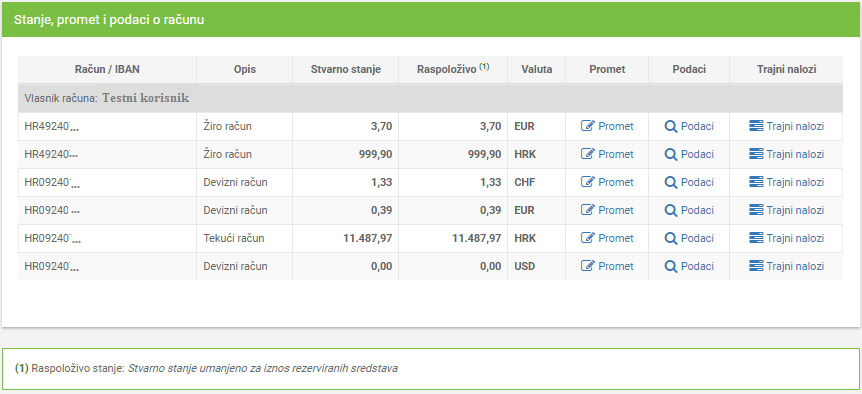Click the Trajni nalozi list icon for CHF account
Screen dimensions: 862x394
click(756, 182)
